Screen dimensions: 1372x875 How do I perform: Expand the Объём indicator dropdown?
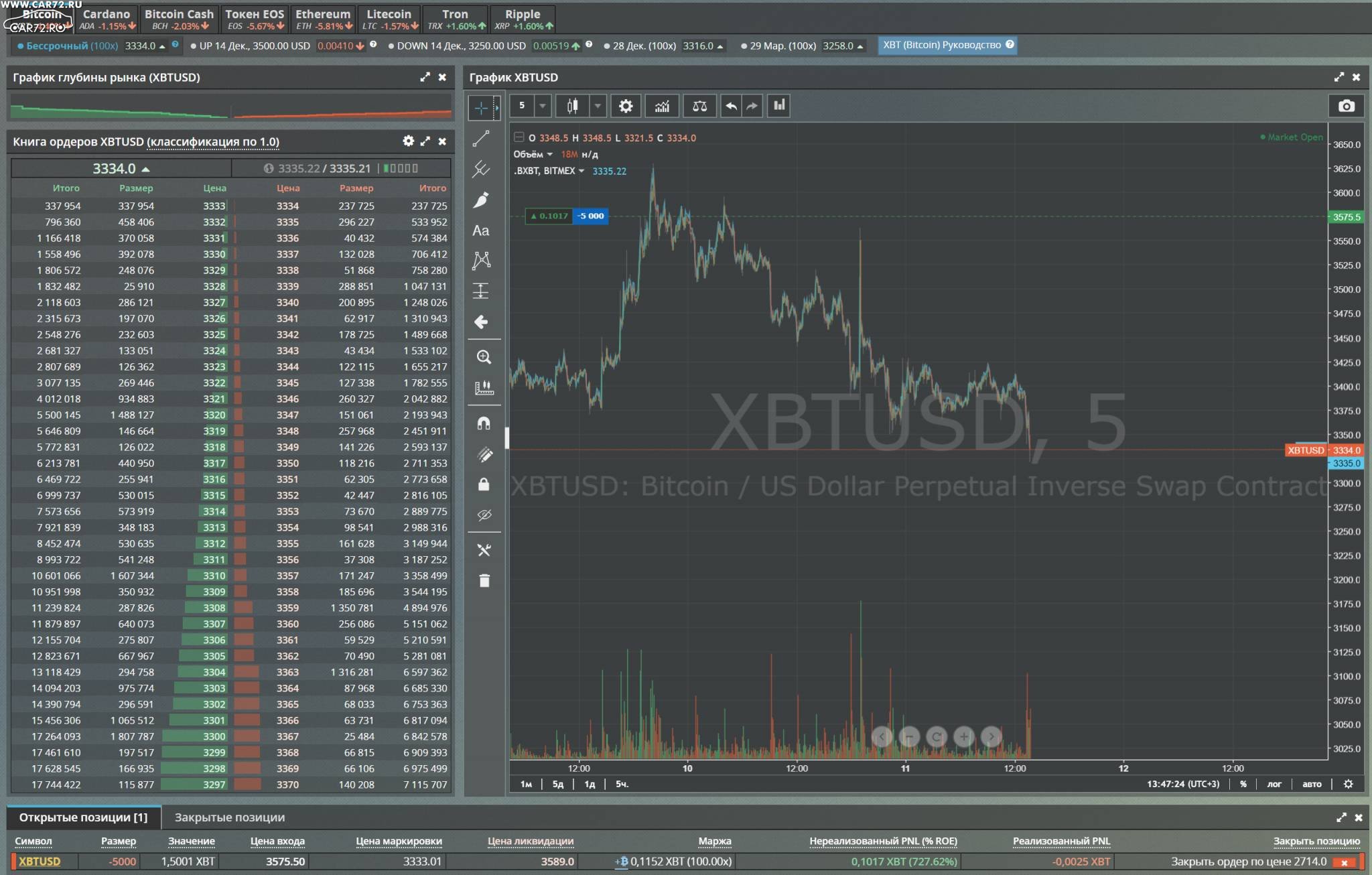pos(549,154)
